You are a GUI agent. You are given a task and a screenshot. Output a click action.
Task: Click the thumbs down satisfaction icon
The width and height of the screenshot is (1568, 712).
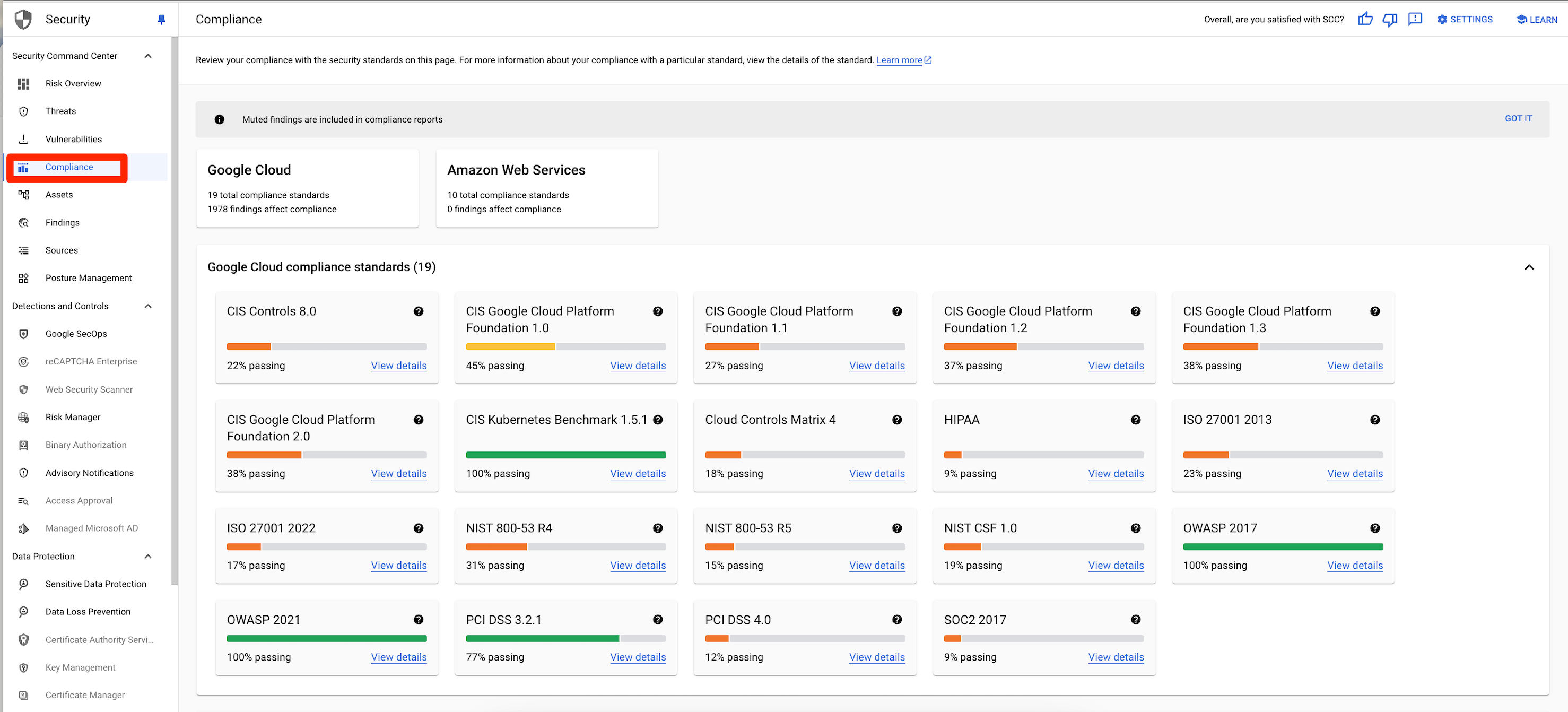coord(1390,20)
